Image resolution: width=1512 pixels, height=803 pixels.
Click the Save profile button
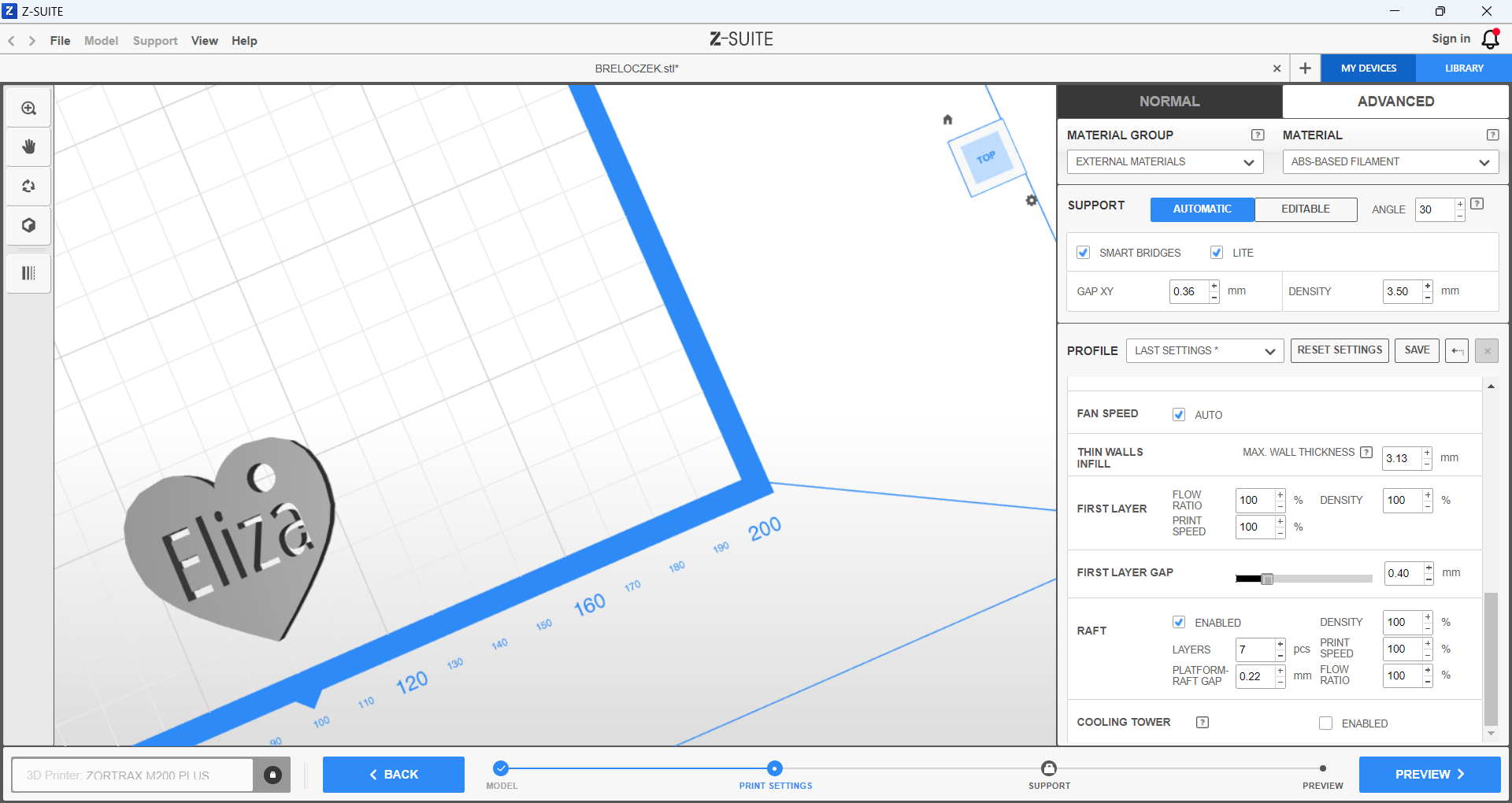tap(1417, 350)
